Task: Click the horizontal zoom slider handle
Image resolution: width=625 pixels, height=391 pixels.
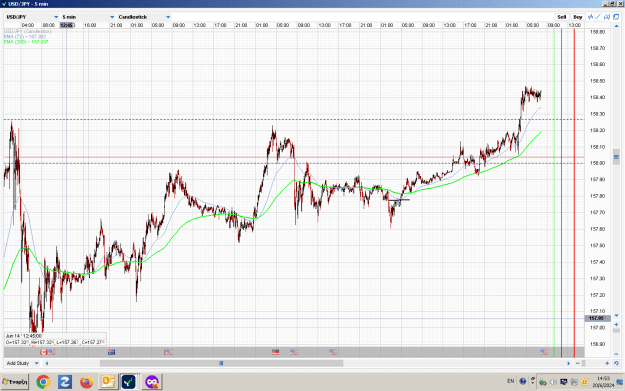Action: tap(584, 363)
